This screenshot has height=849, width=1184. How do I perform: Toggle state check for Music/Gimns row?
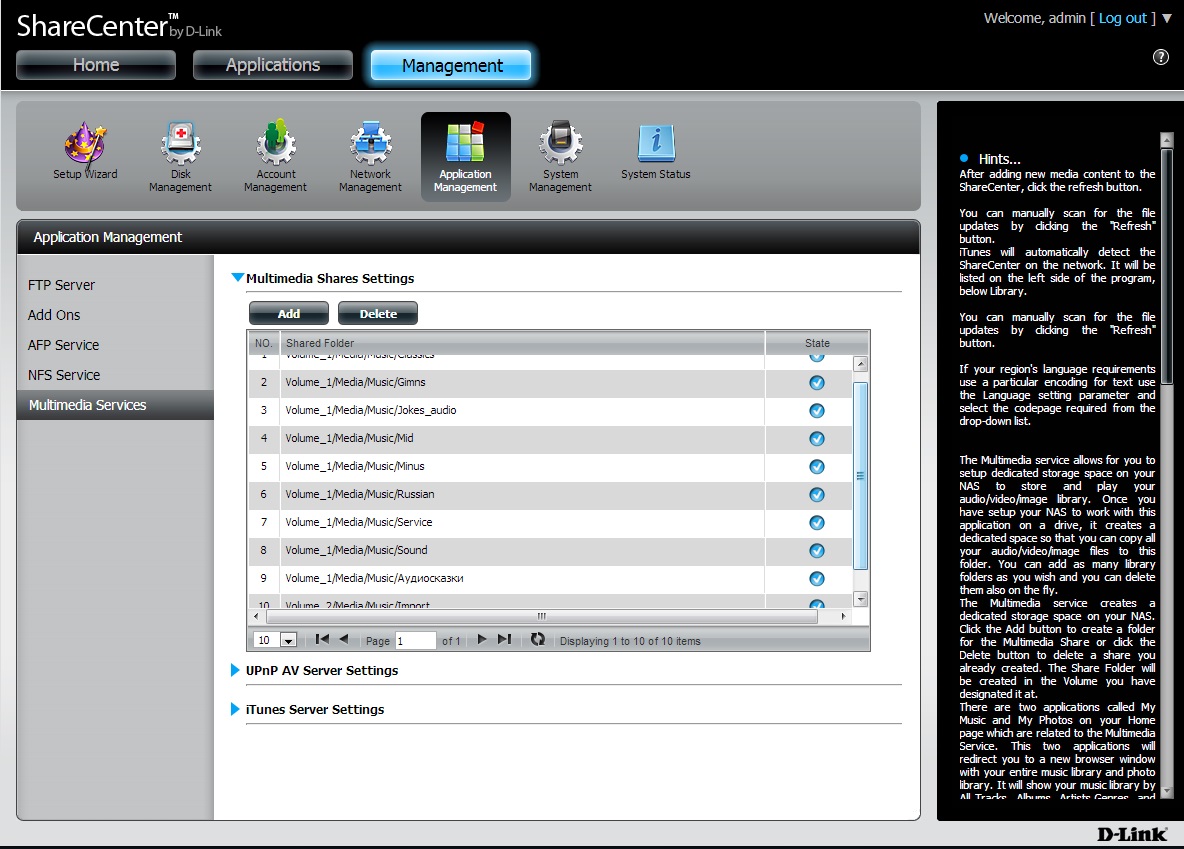(x=816, y=383)
